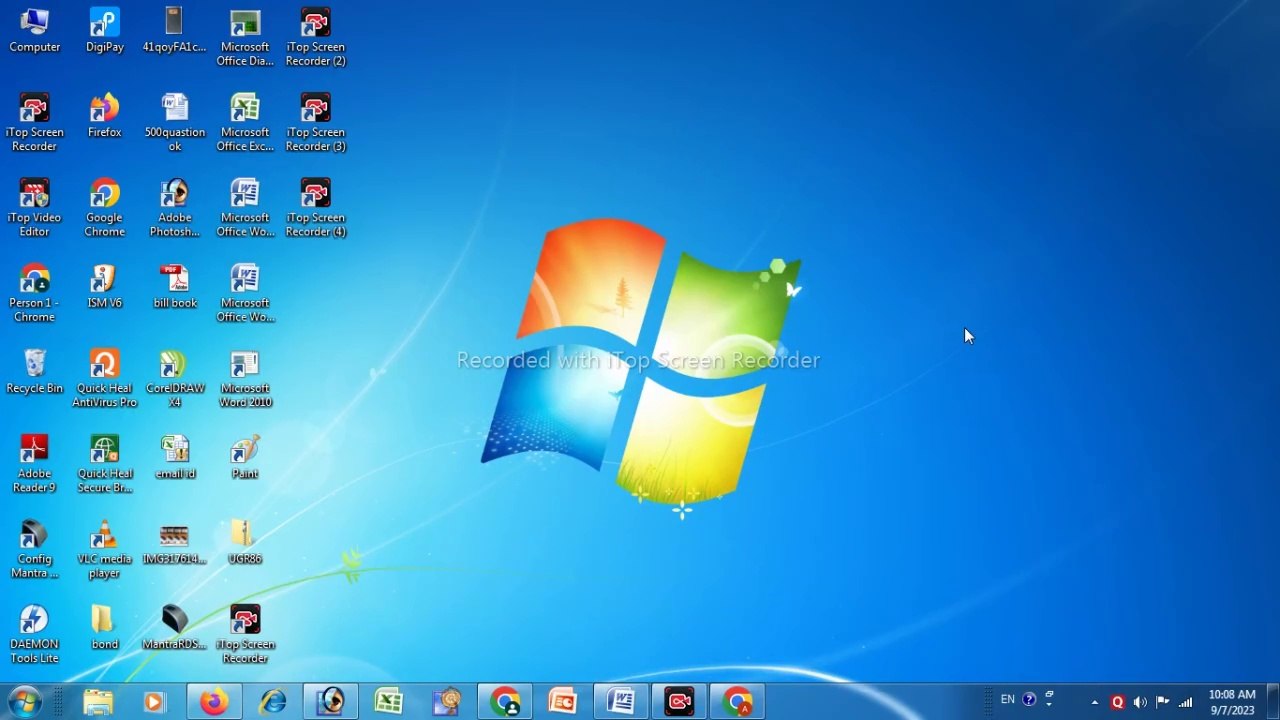Select the 'bond' folder on desktop

click(104, 624)
